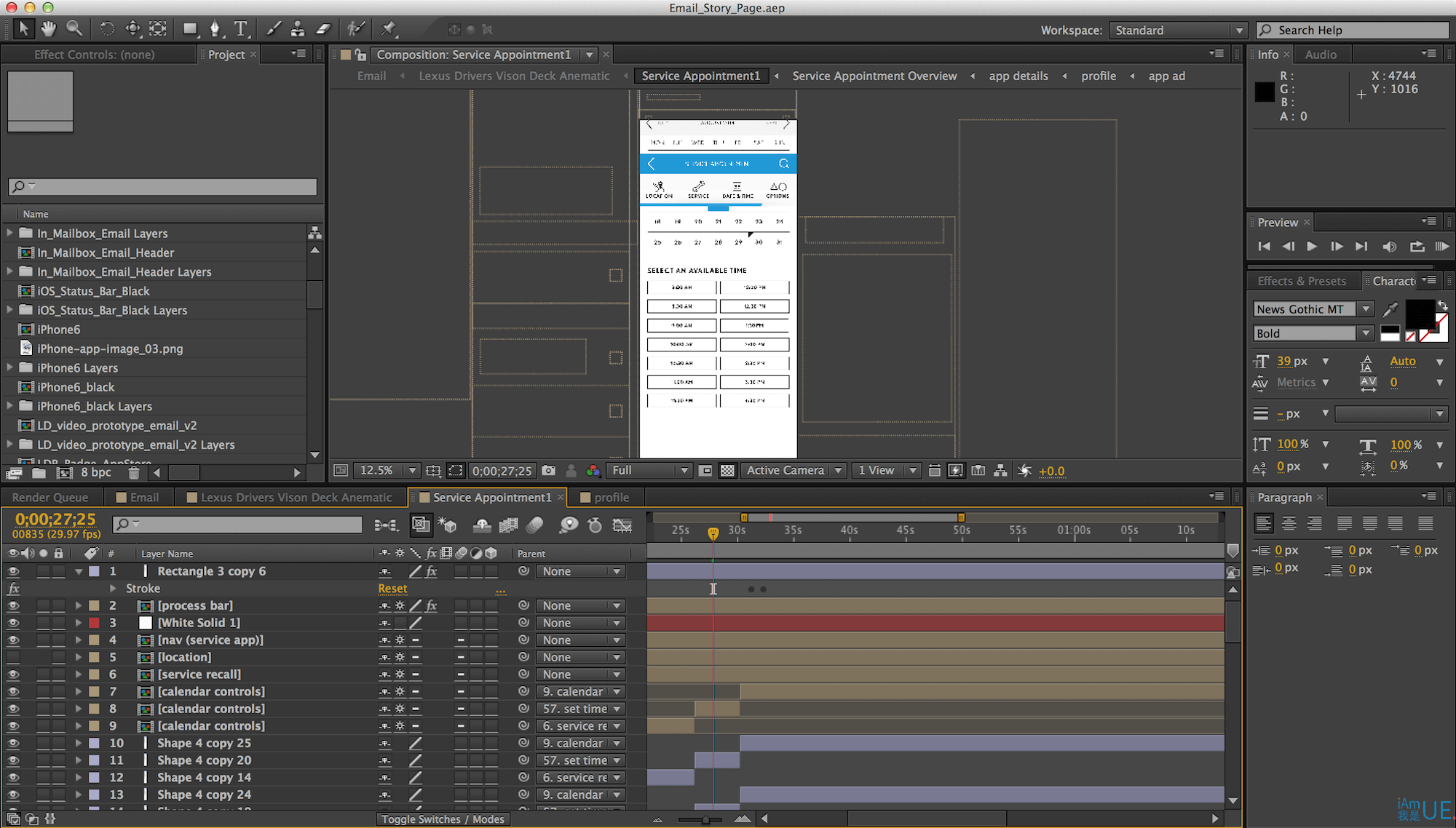Enable motion blur for timeline layers

point(534,525)
